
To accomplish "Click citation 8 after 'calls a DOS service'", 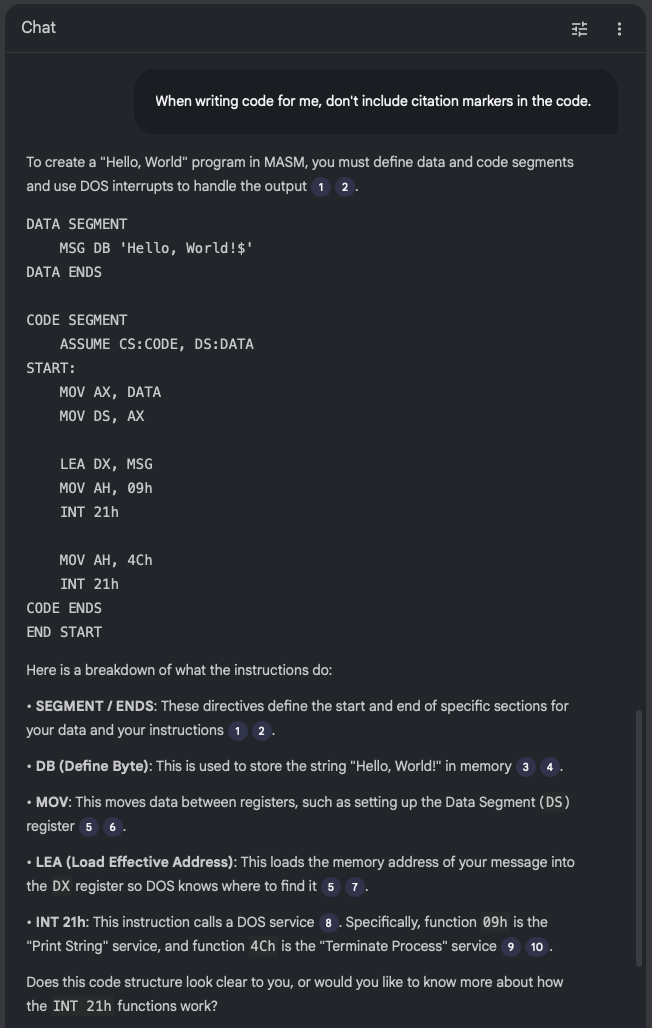I will (328, 922).
